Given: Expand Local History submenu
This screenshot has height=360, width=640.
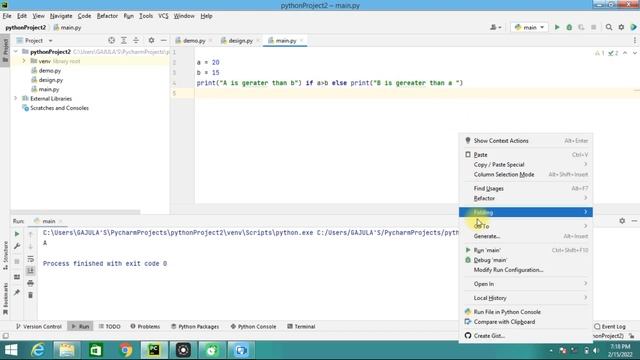Looking at the screenshot, I should pyautogui.click(x=526, y=298).
